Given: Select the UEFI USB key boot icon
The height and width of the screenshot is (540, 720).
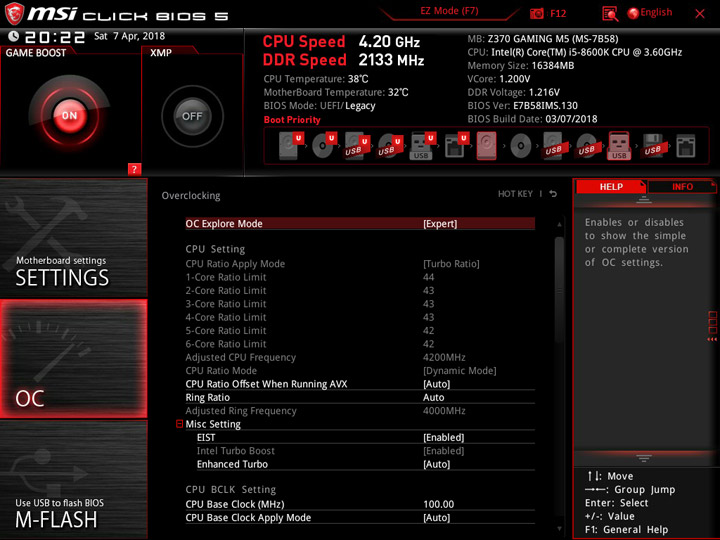Looking at the screenshot, I should tap(422, 146).
